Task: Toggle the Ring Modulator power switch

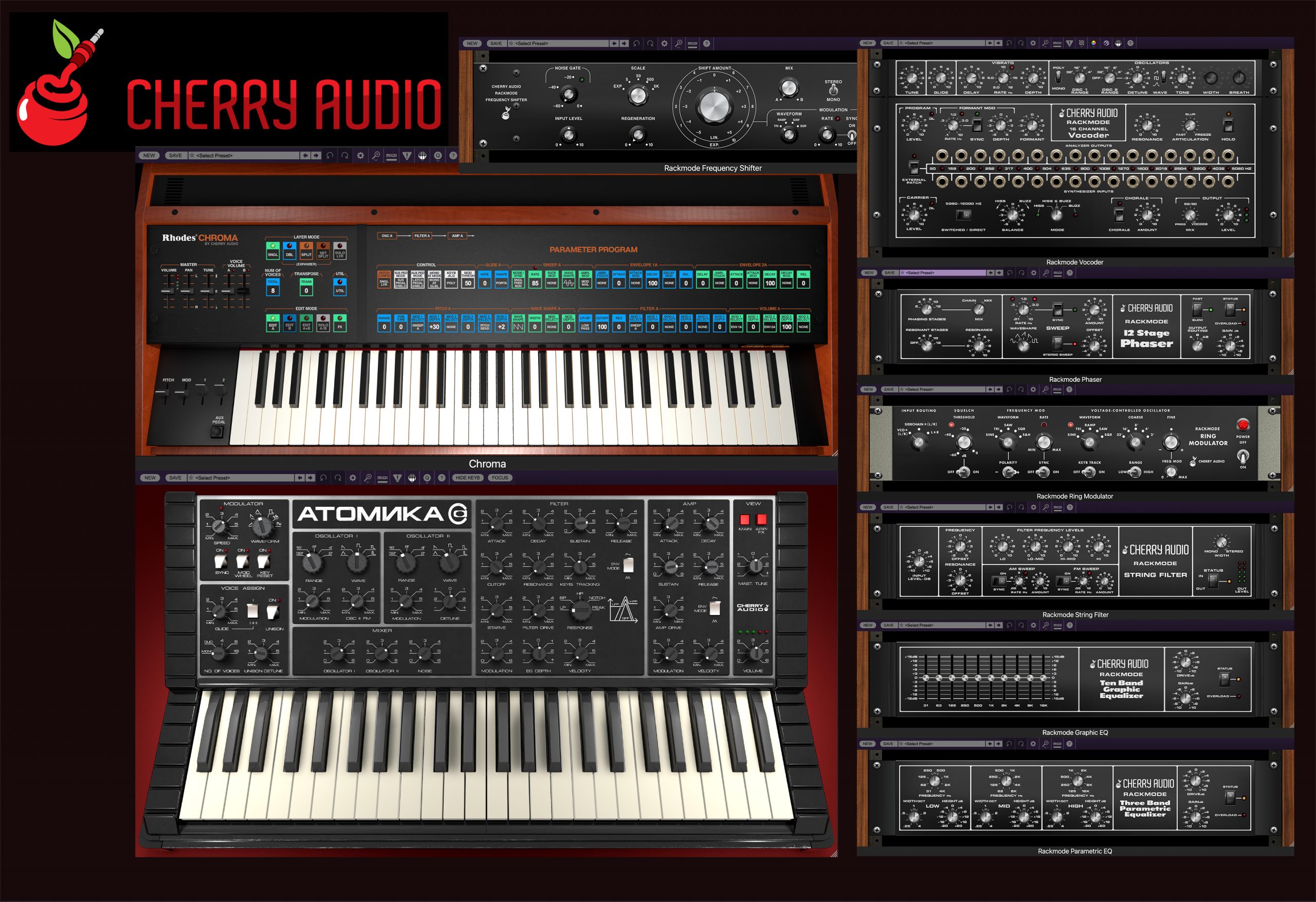Action: 1242,456
